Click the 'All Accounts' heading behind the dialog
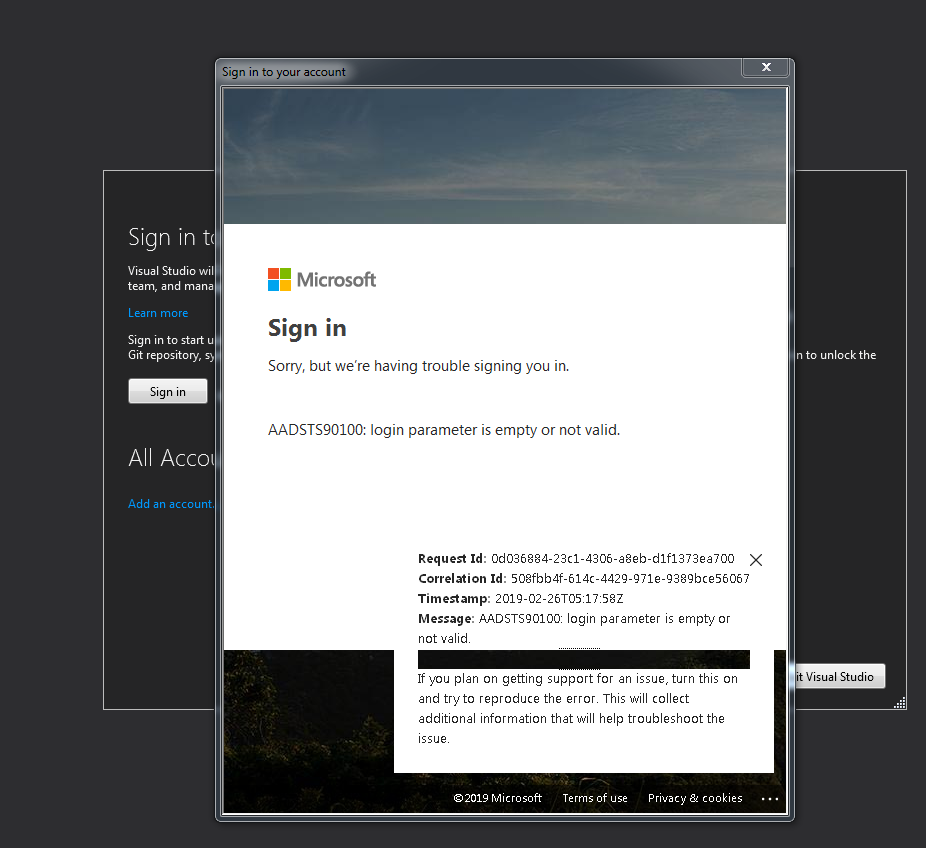926x848 pixels. 172,458
